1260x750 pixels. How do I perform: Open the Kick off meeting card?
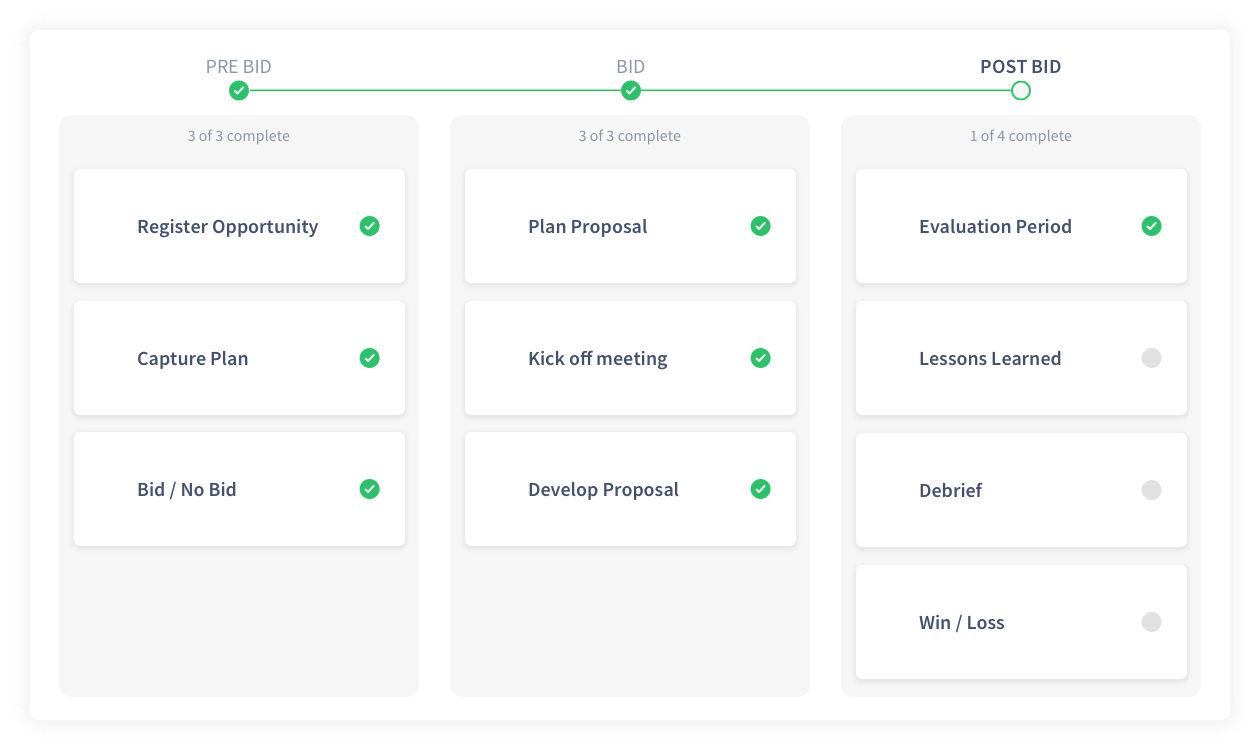point(598,359)
